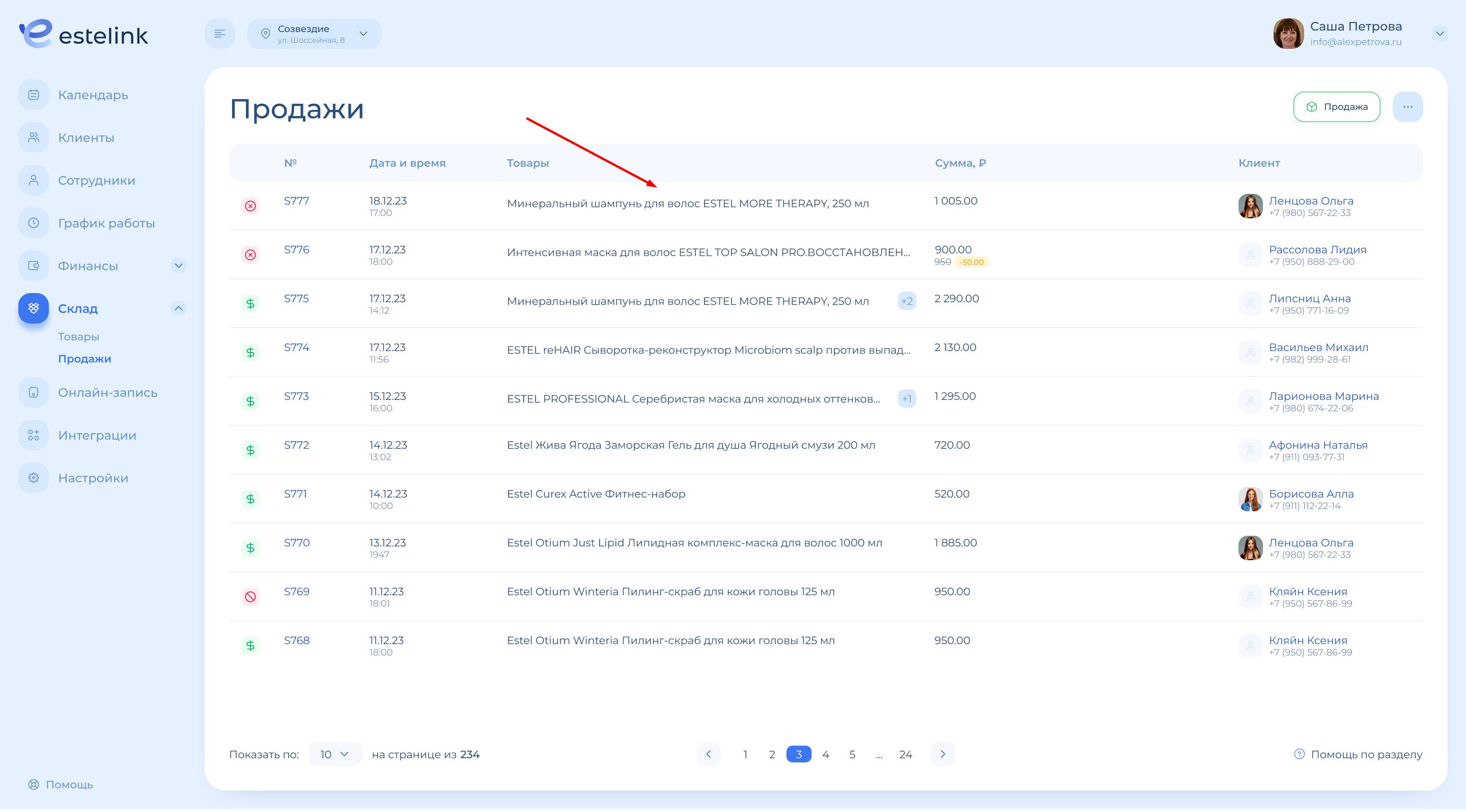Click the paid dollar icon for S770
The width and height of the screenshot is (1466, 812).
click(x=250, y=548)
